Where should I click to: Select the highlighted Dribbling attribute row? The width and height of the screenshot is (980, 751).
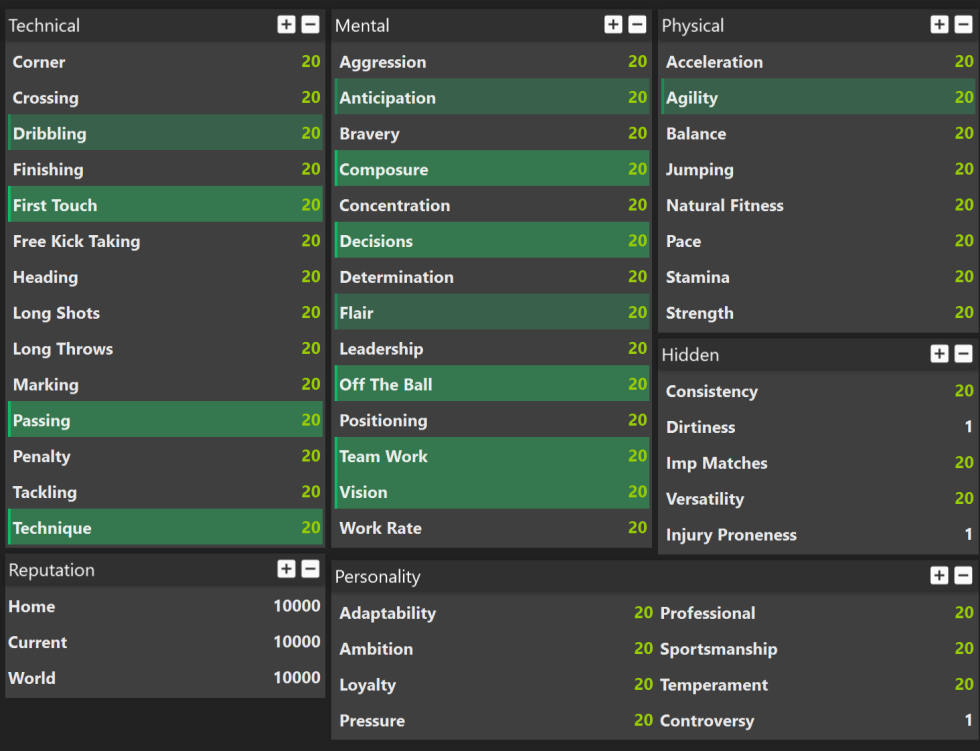165,132
